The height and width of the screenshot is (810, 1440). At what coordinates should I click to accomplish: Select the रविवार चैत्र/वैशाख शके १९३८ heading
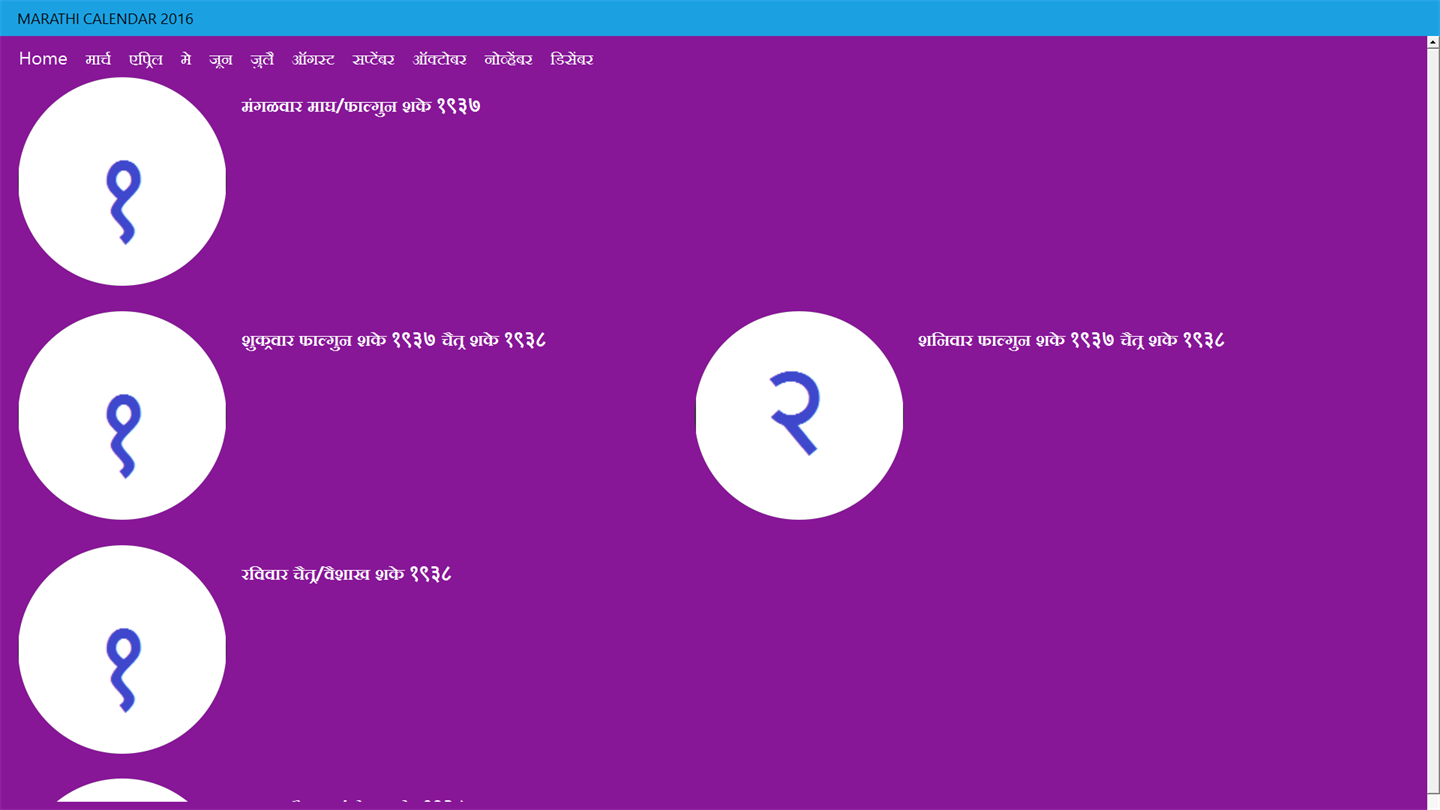pyautogui.click(x=346, y=574)
